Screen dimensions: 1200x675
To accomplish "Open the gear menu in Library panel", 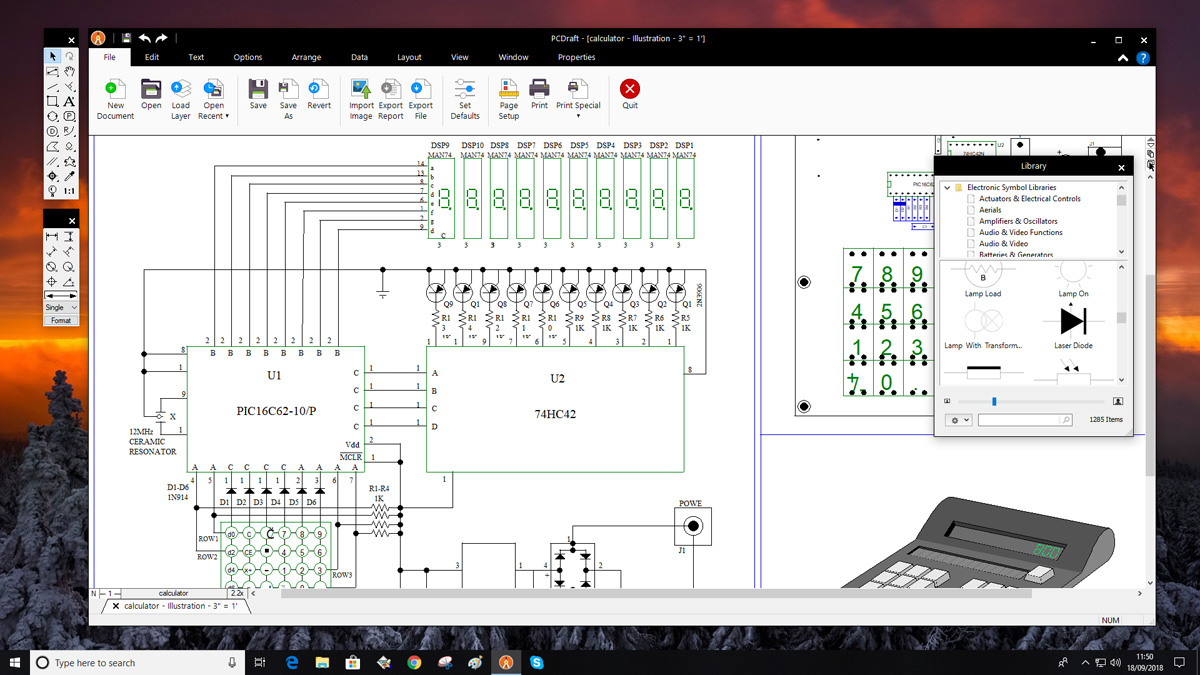I will click(957, 419).
